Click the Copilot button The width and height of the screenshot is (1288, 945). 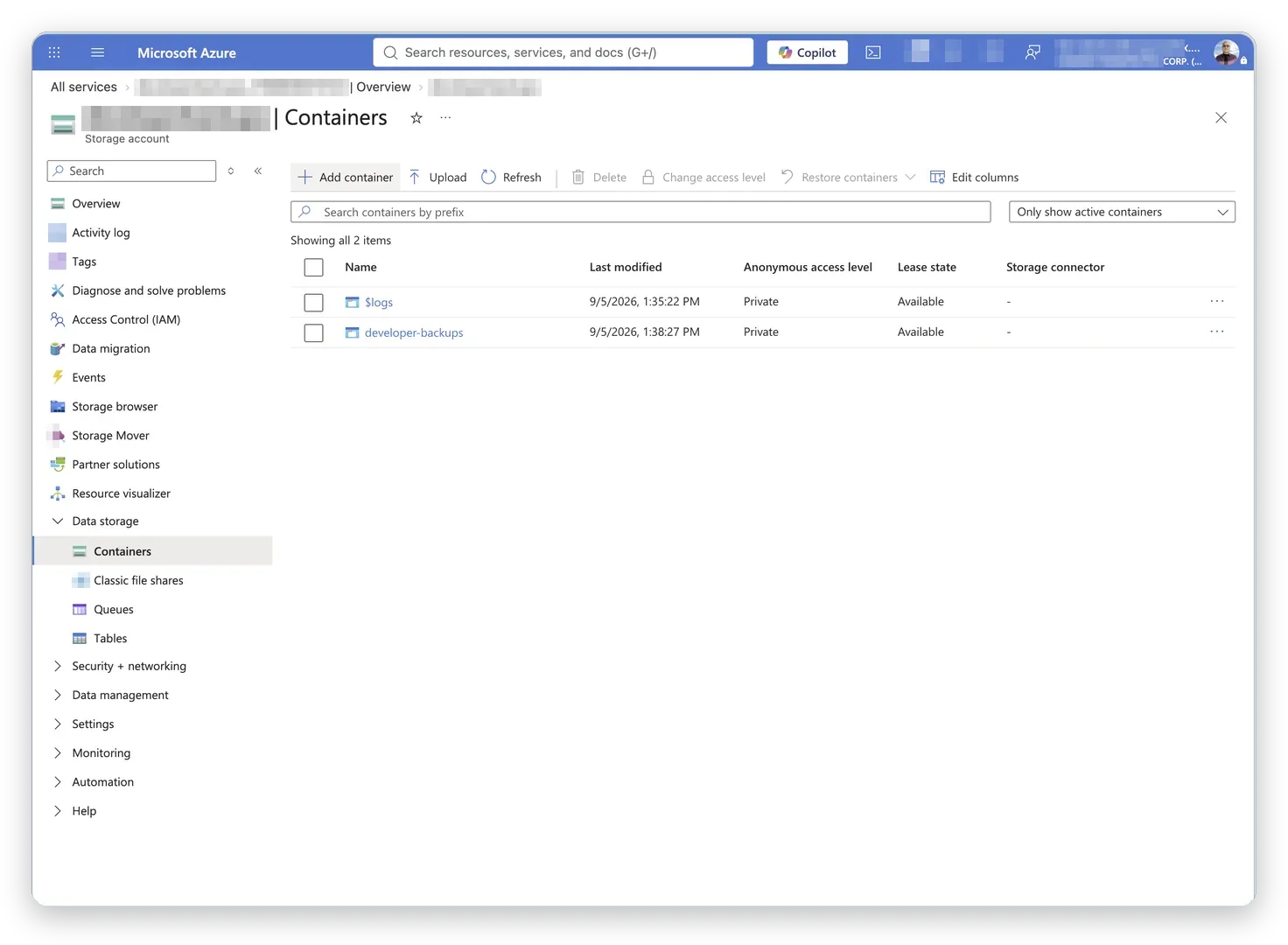(x=808, y=52)
